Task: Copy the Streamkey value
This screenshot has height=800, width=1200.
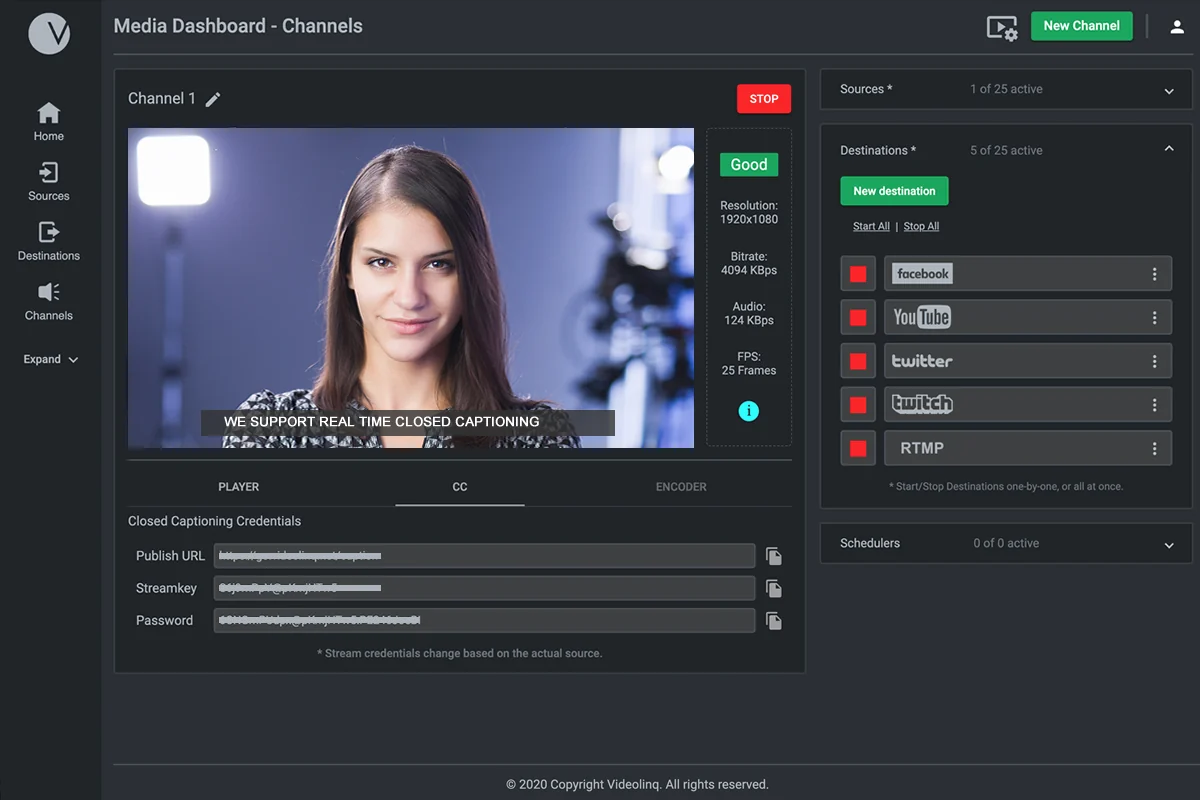Action: coord(774,588)
